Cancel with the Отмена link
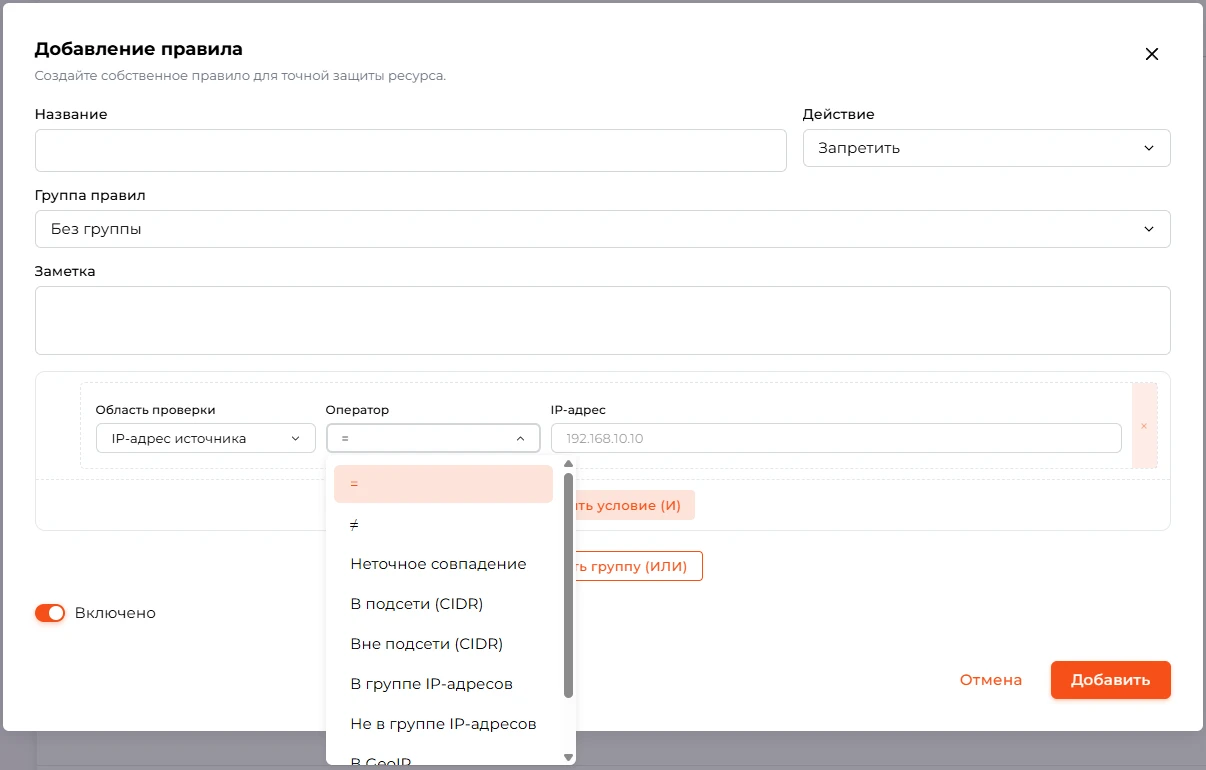Screen dimensions: 1206x770 (x=991, y=680)
